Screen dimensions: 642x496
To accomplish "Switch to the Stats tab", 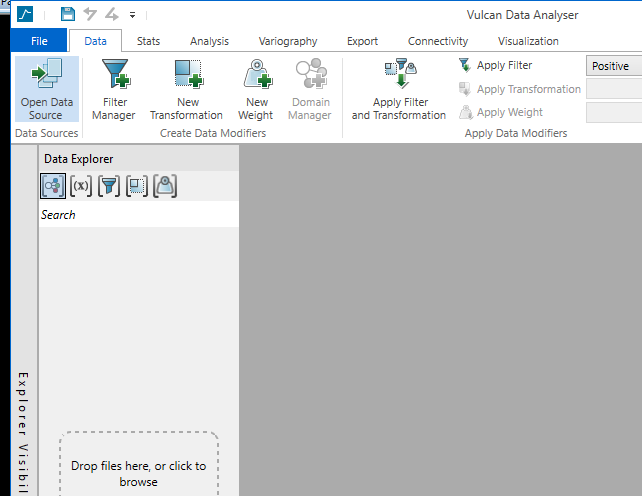I will tap(148, 41).
